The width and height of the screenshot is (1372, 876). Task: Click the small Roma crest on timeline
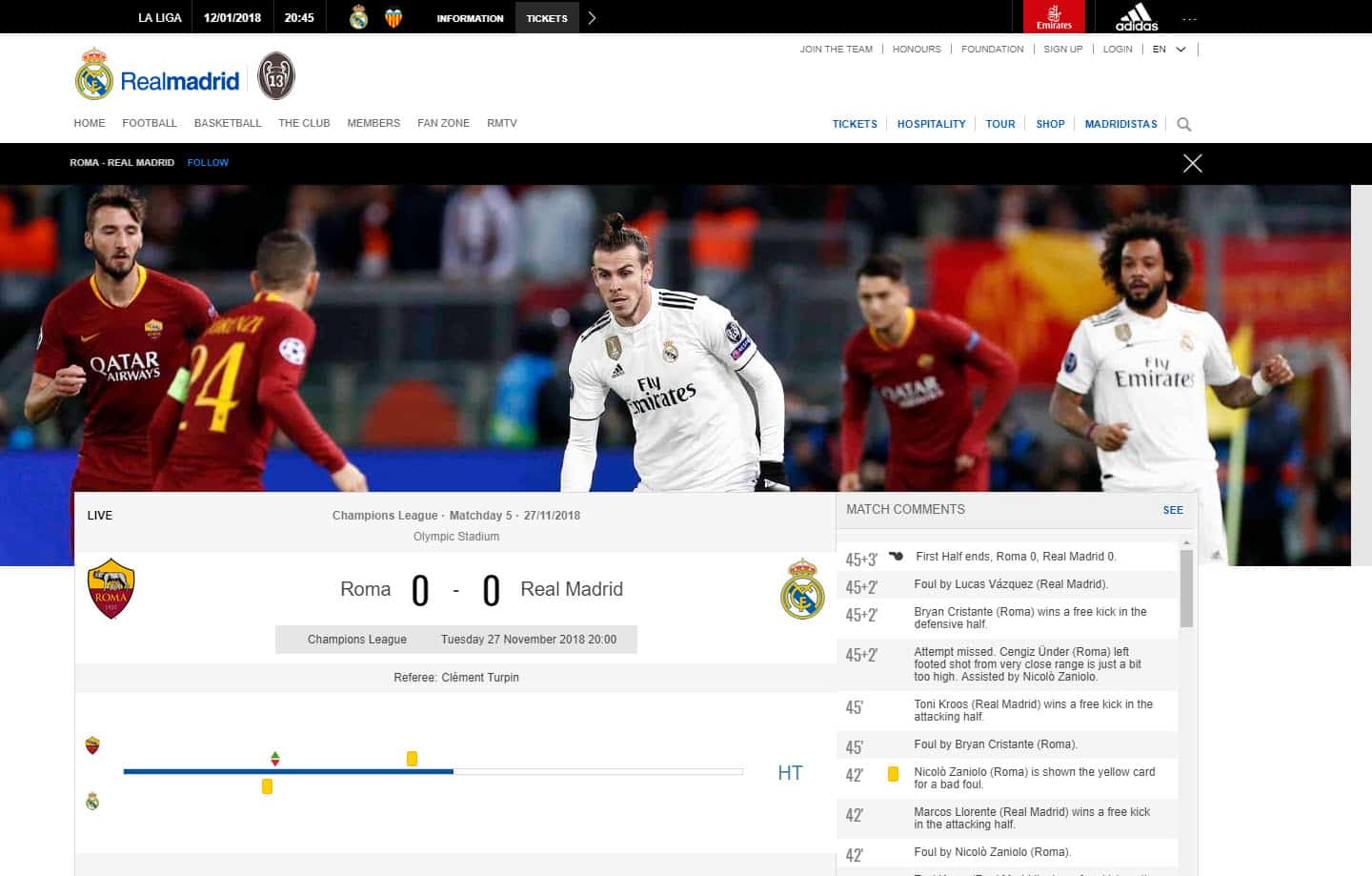tap(92, 745)
